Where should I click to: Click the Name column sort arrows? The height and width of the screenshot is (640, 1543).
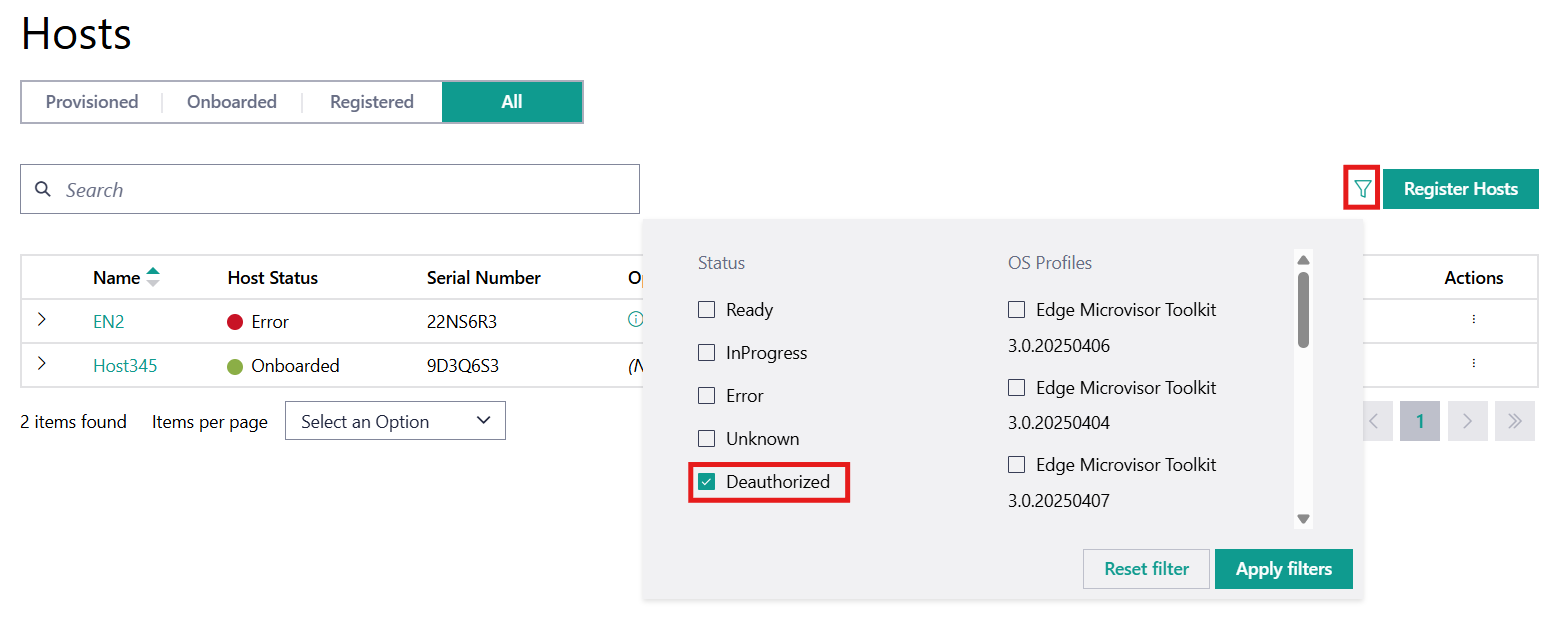tap(153, 277)
